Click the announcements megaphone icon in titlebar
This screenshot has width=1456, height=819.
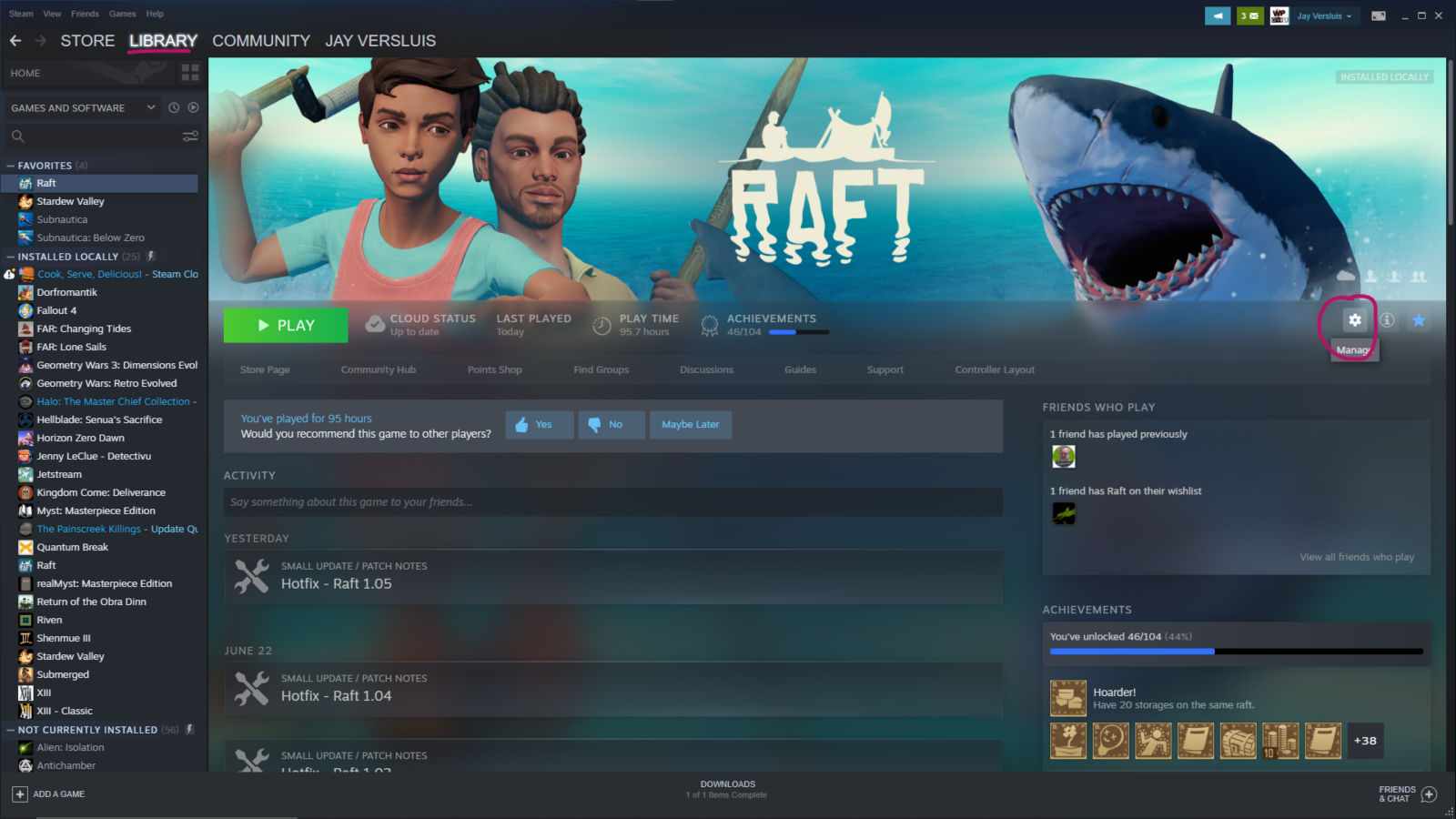1217,15
